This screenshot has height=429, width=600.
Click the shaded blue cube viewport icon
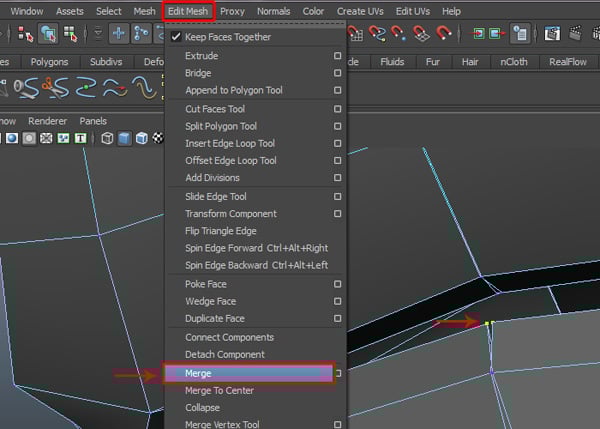click(x=124, y=138)
